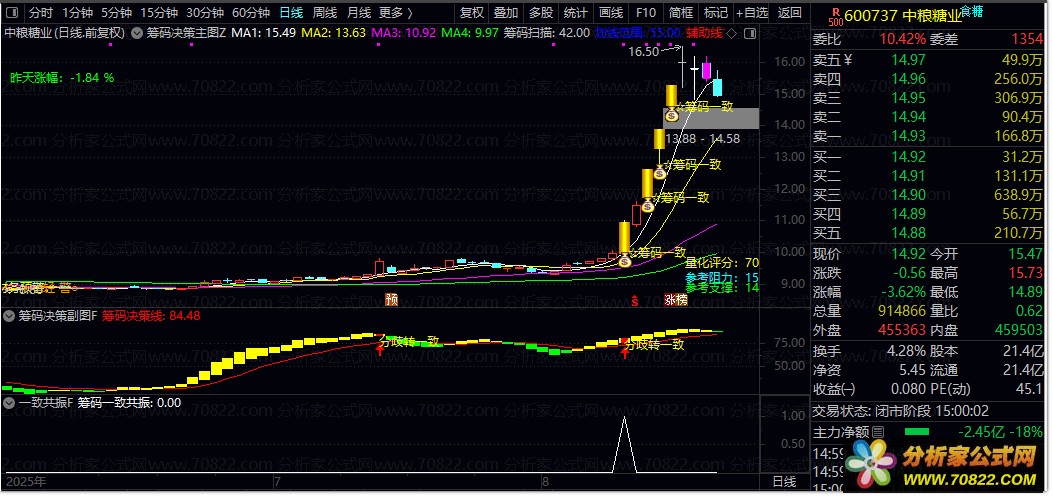
Task: Click the 标记 mark button
Action: pyautogui.click(x=715, y=12)
